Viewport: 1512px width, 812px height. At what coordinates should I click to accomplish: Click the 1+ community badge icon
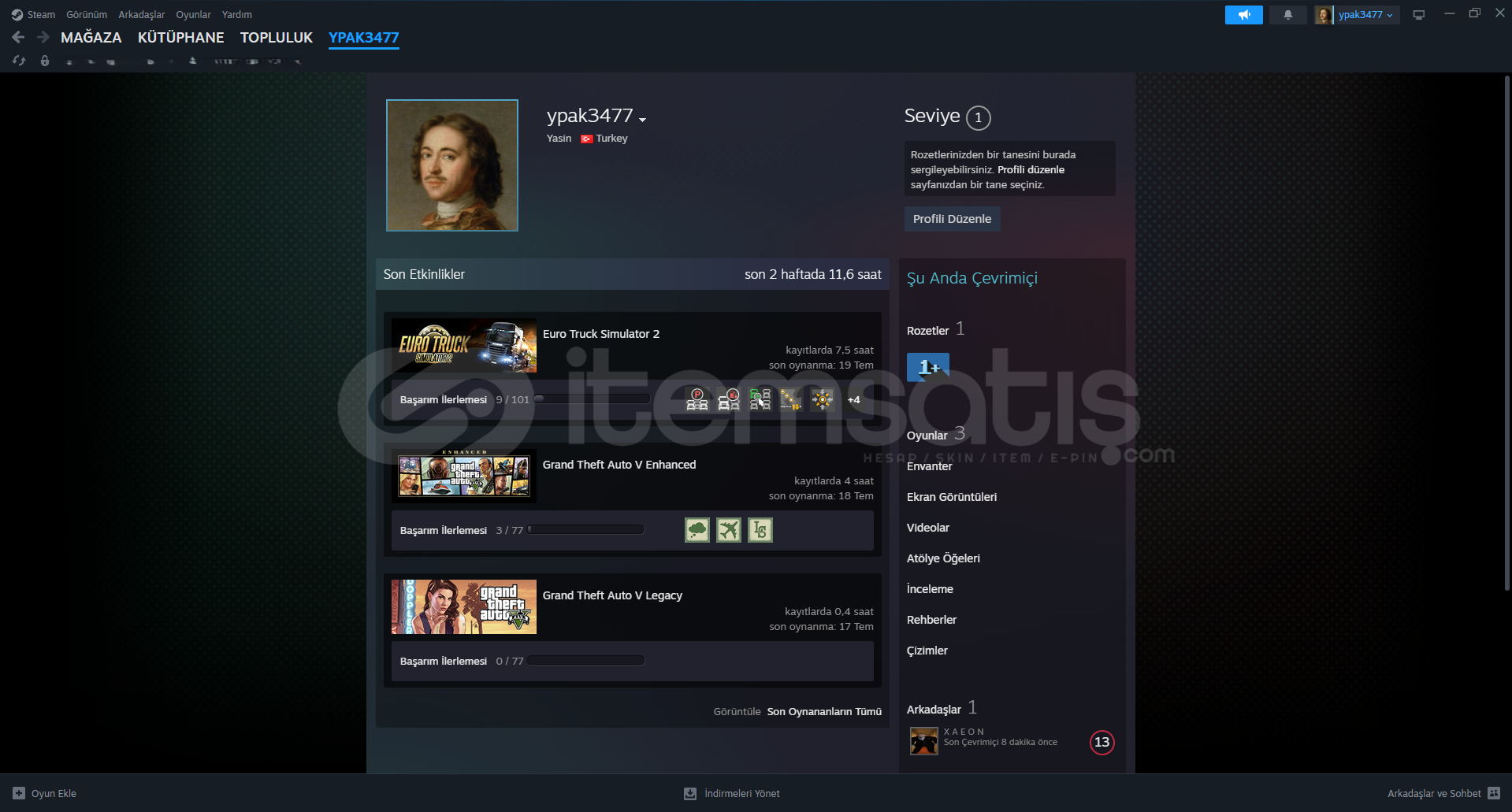[928, 367]
